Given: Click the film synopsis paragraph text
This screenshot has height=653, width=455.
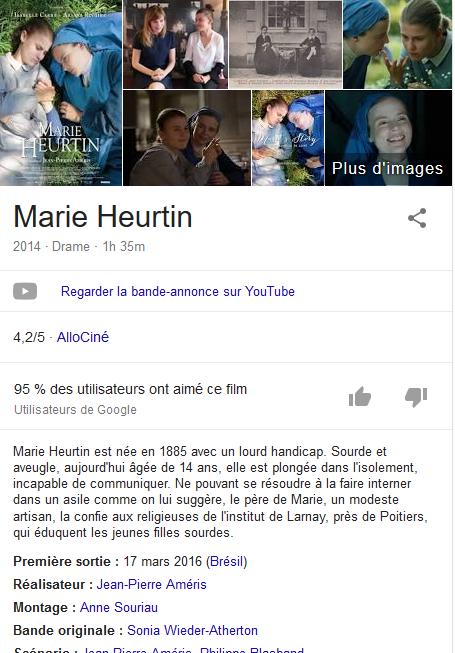Looking at the screenshot, I should point(221,492).
